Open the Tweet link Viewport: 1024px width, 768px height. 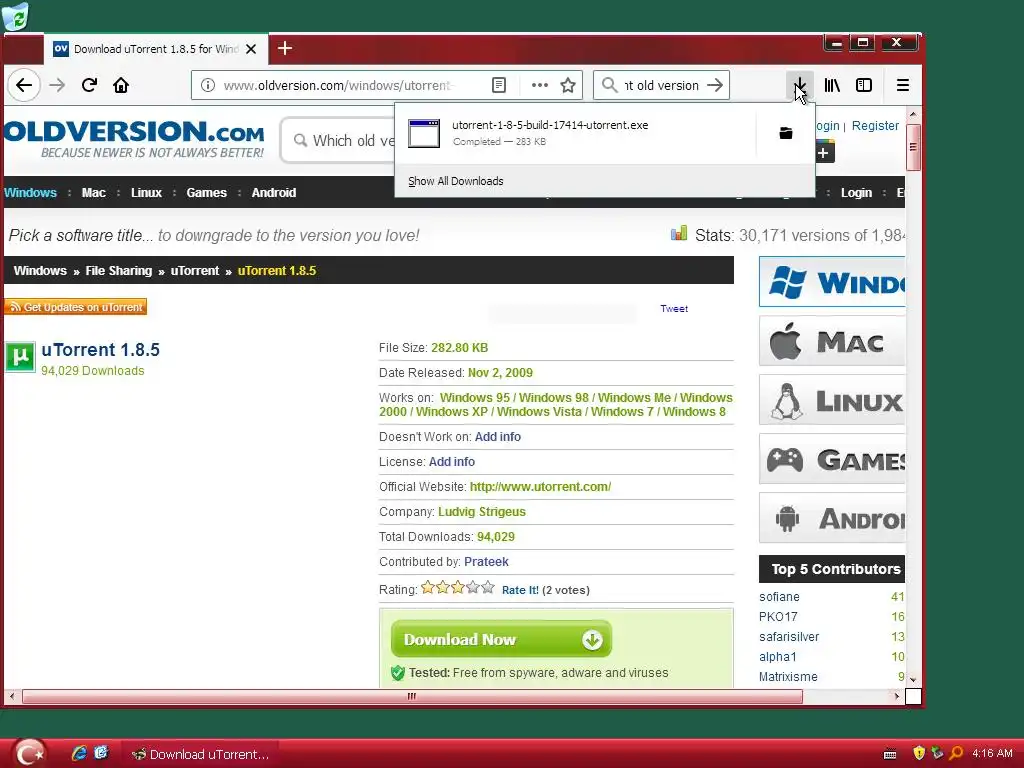674,308
